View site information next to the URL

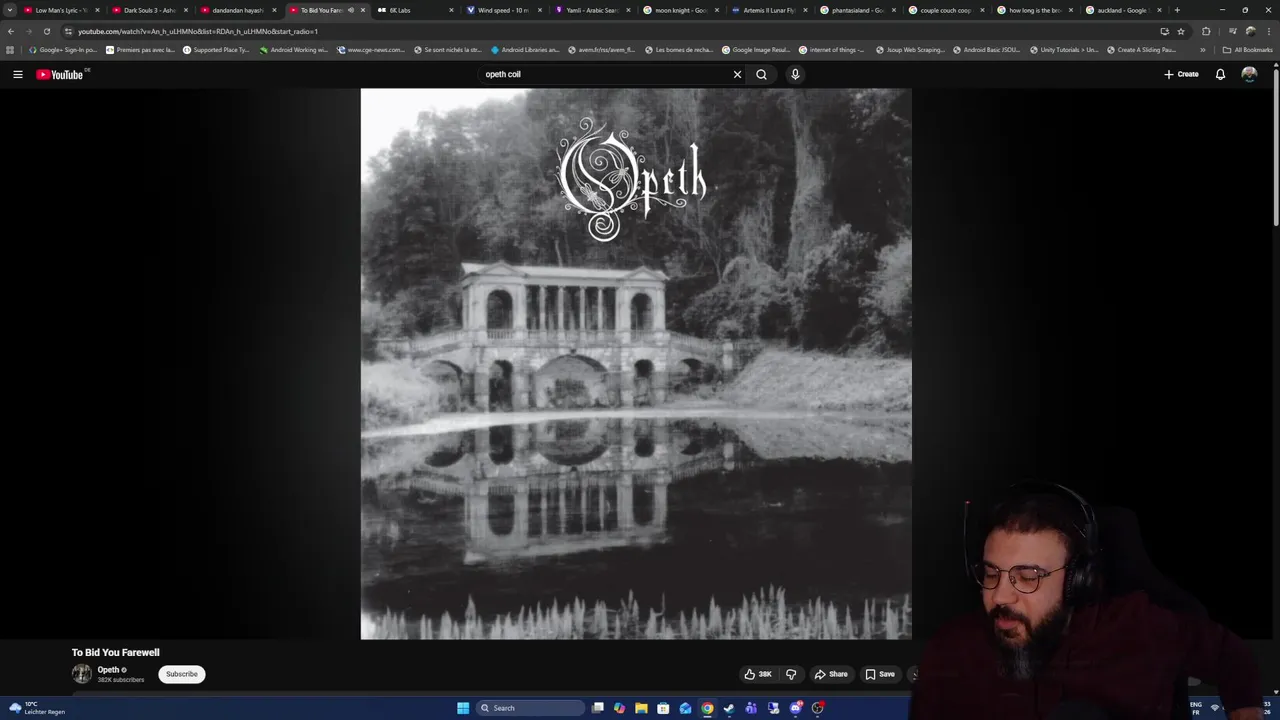68,31
